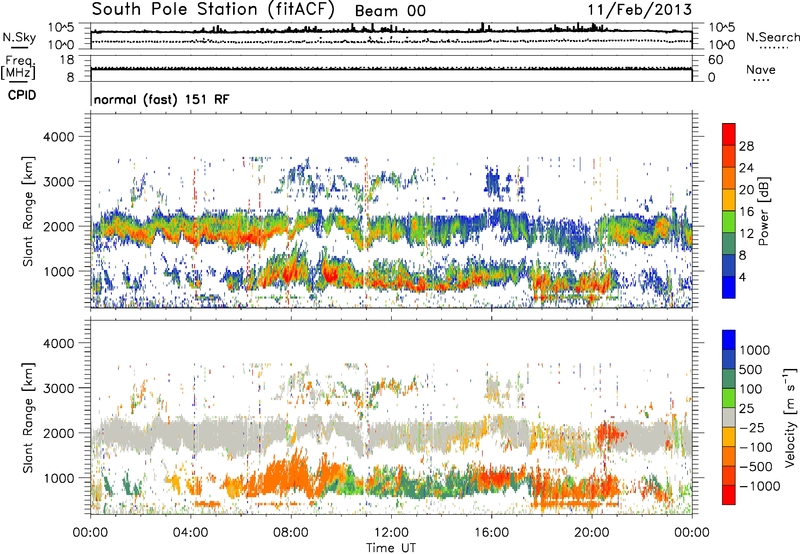800x554 pixels.
Task: Click the '-1000' tick on the velocity colorbar
Action: point(759,486)
